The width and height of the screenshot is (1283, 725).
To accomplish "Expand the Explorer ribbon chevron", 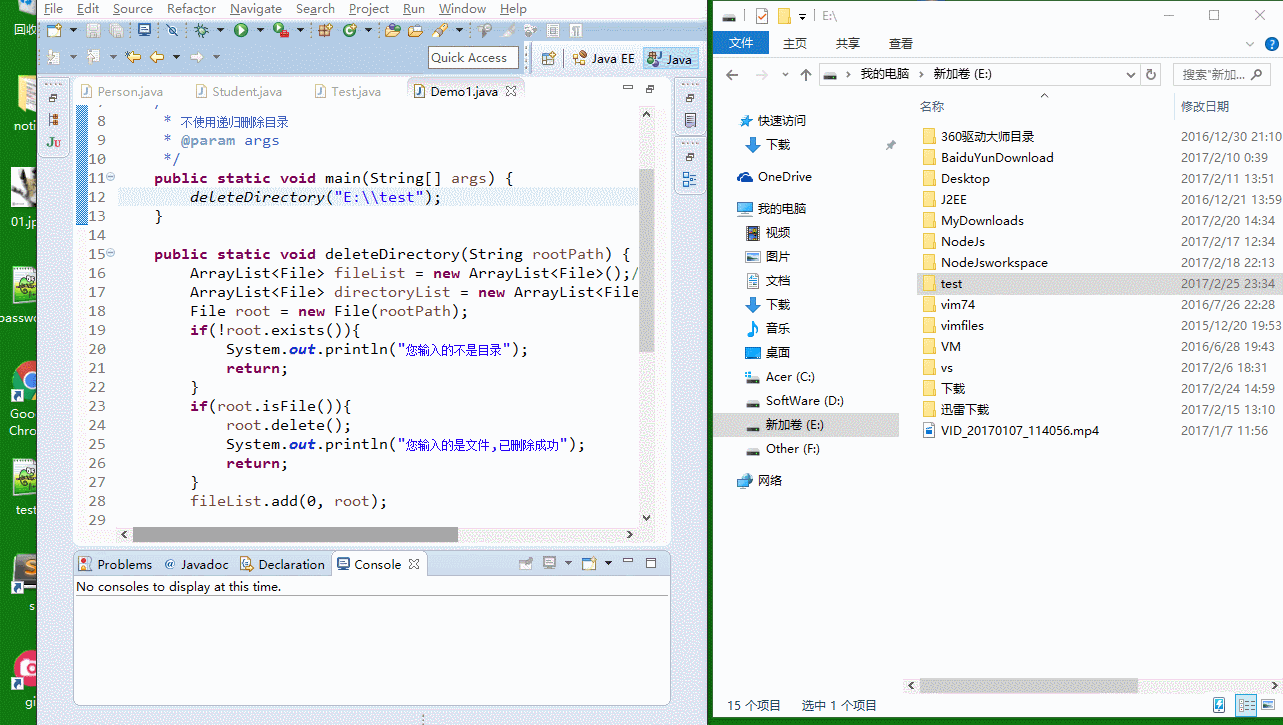I will click(1251, 44).
